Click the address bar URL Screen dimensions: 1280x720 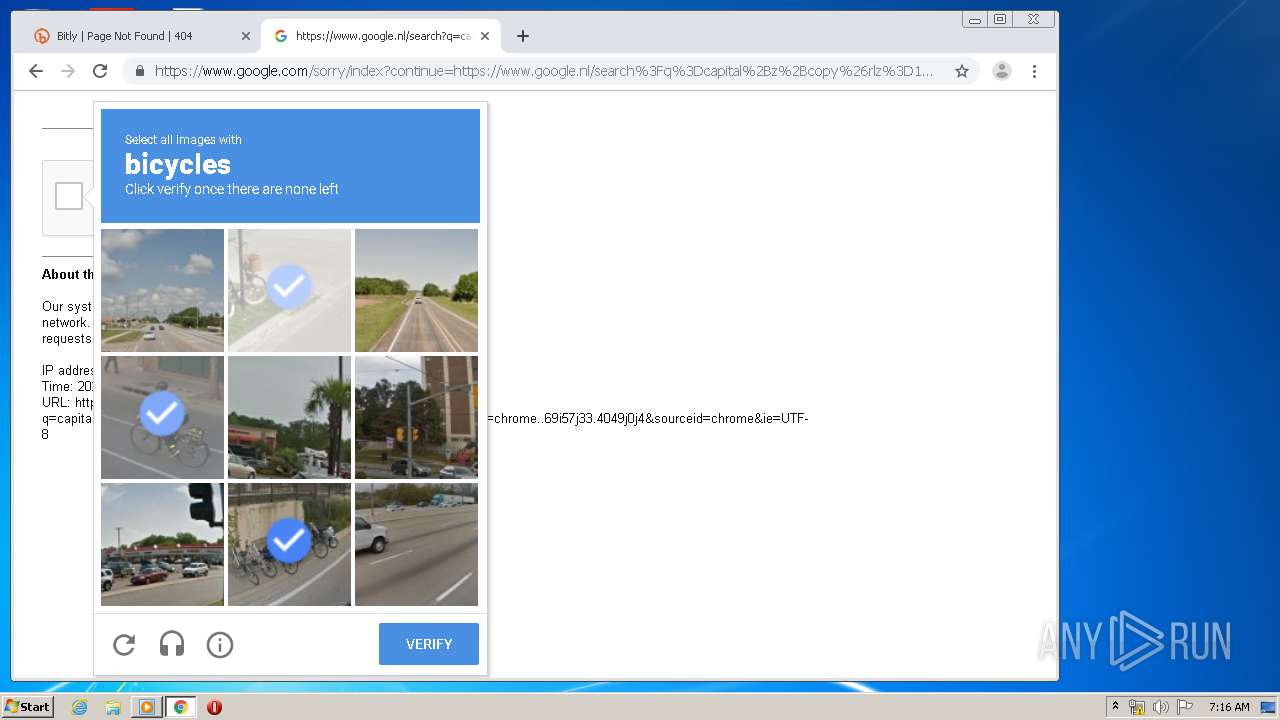click(544, 71)
